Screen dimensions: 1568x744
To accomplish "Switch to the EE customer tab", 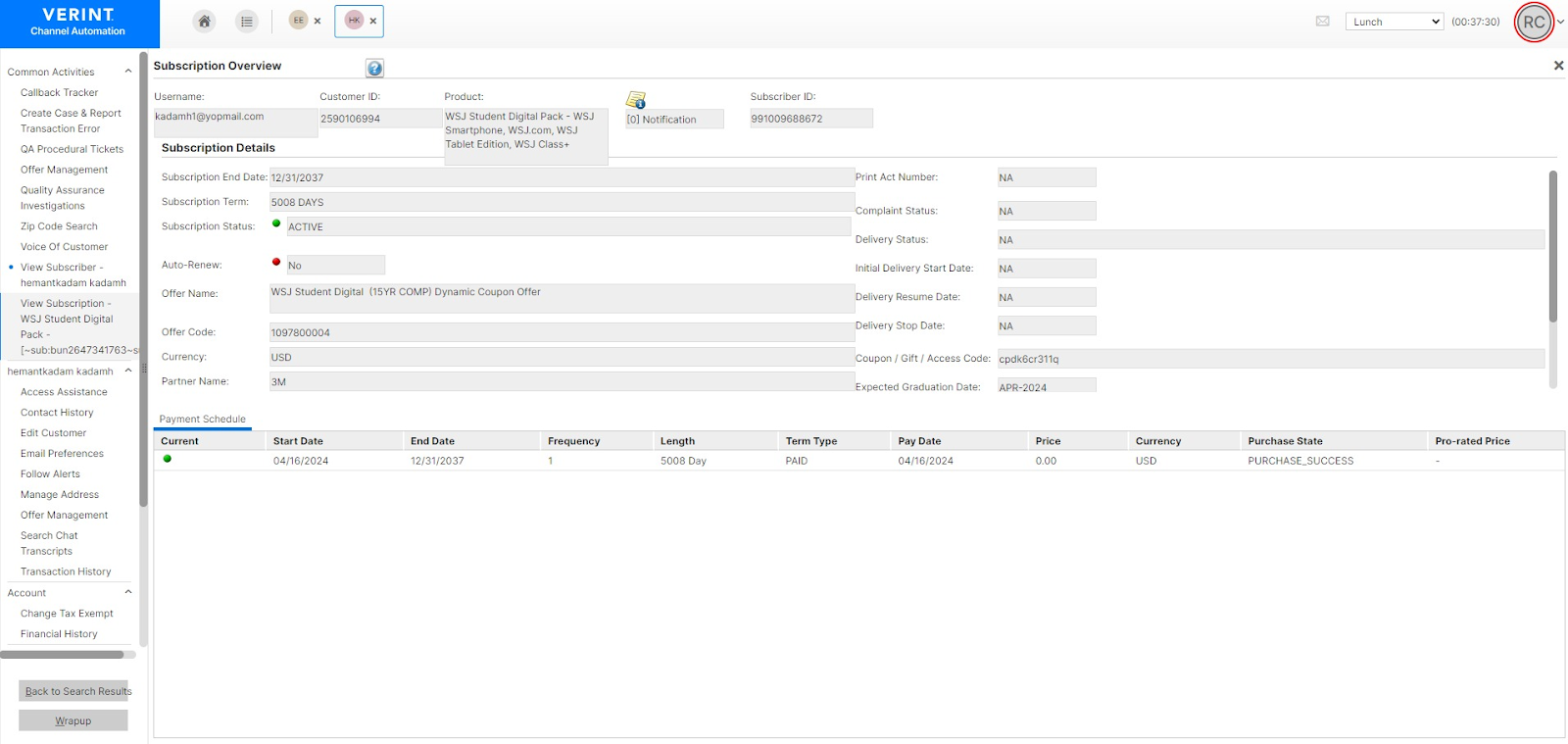I will pos(299,20).
